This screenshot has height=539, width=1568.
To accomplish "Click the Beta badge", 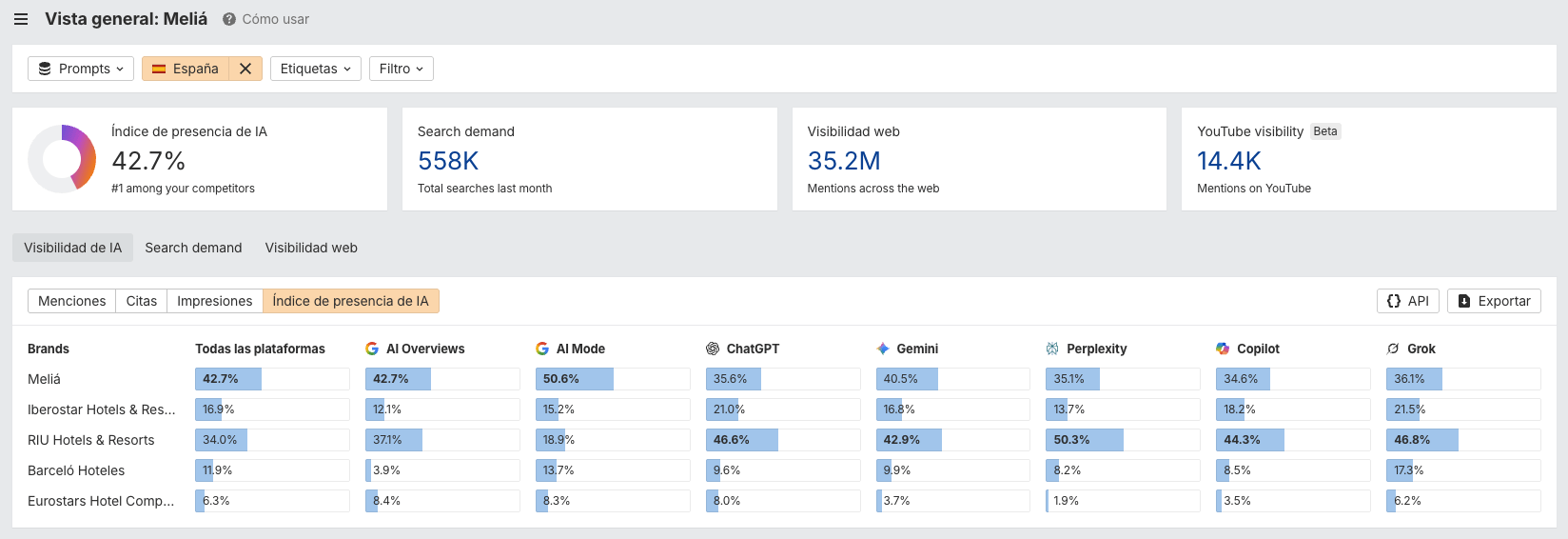I will click(x=1325, y=131).
